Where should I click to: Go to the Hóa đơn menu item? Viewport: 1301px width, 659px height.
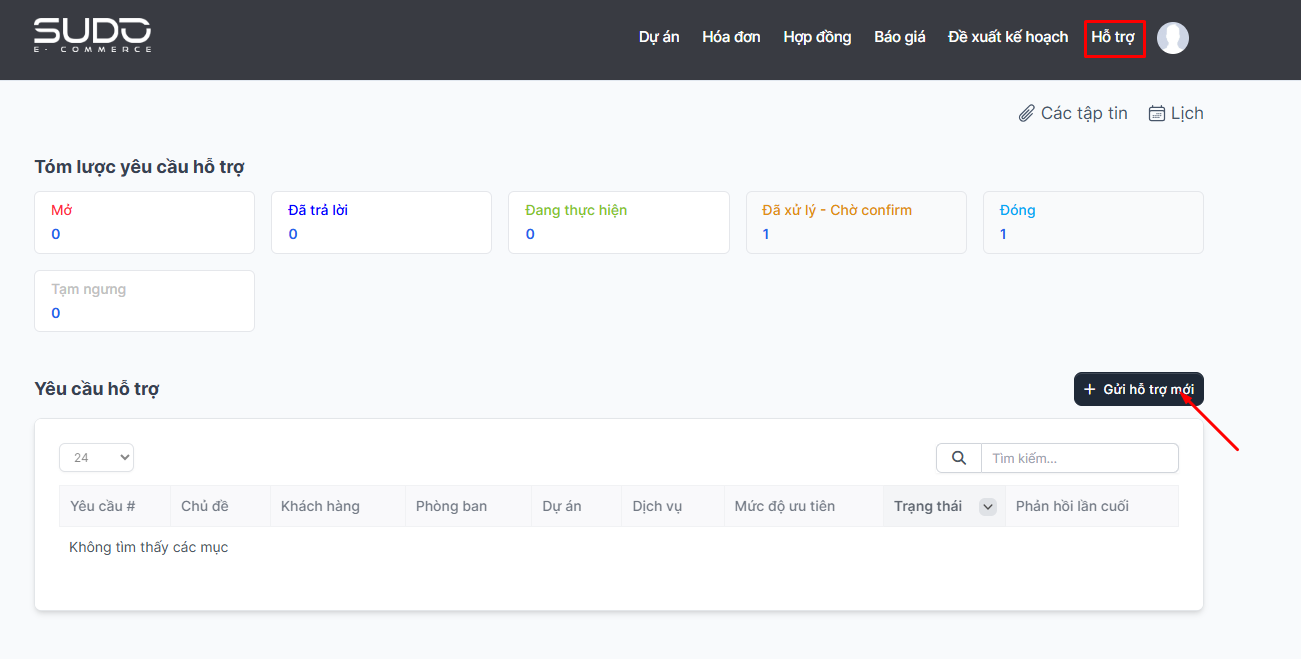(x=731, y=37)
